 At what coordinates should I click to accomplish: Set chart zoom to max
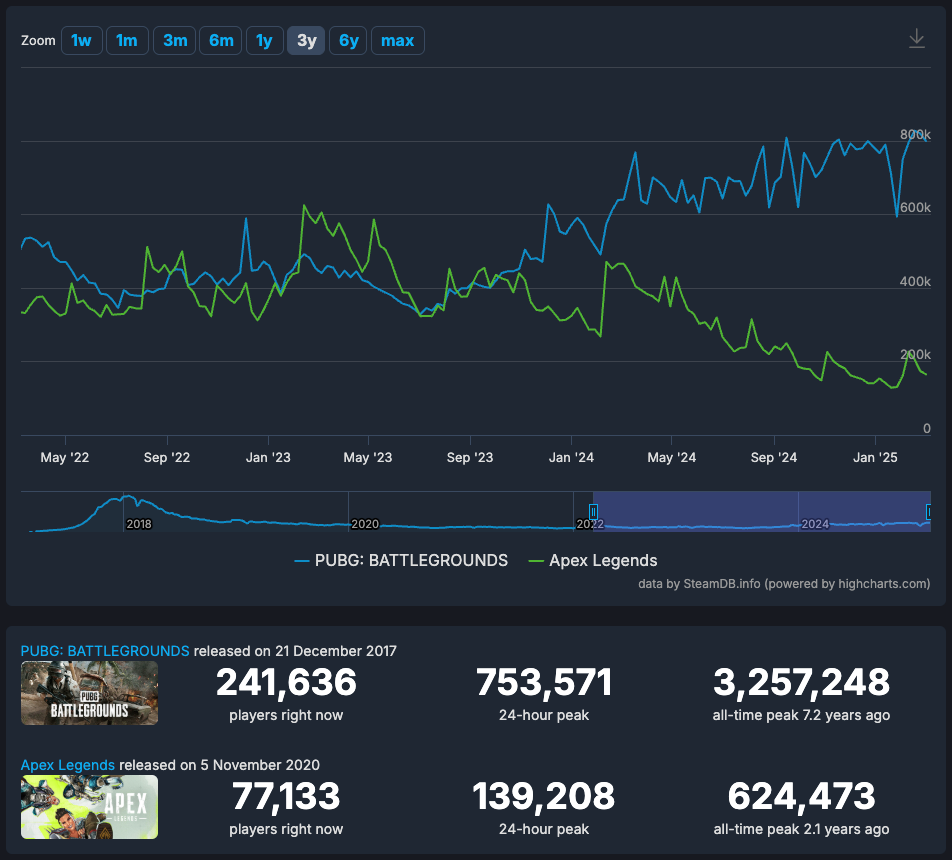(398, 41)
